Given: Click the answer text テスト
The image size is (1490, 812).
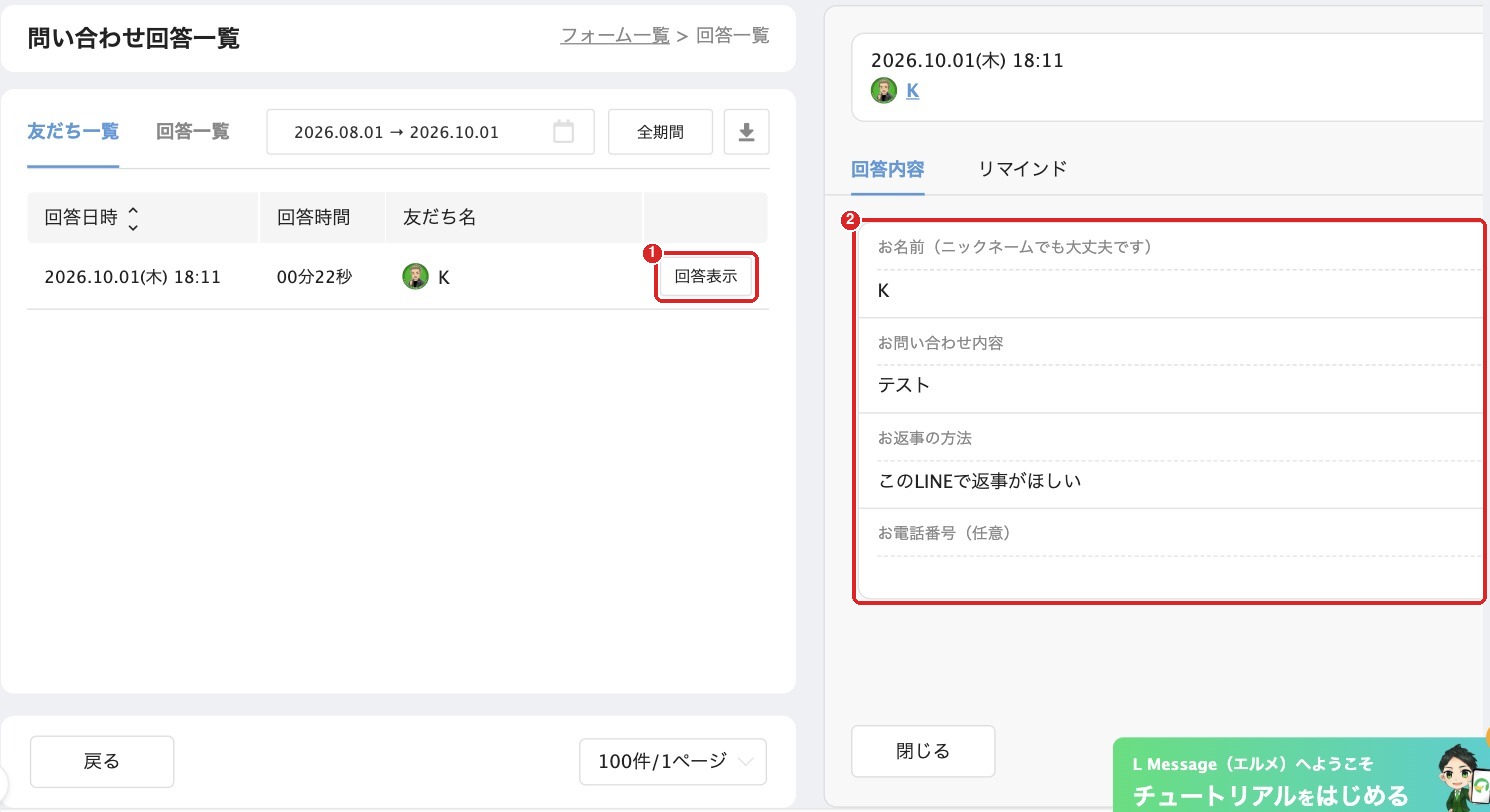Looking at the screenshot, I should tap(904, 386).
